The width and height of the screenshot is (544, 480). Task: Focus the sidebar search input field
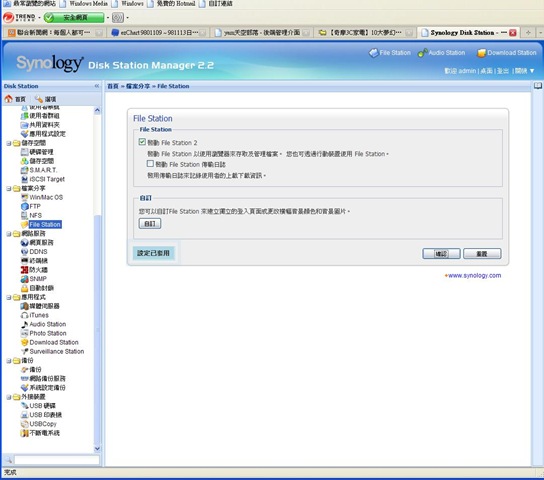point(57,460)
